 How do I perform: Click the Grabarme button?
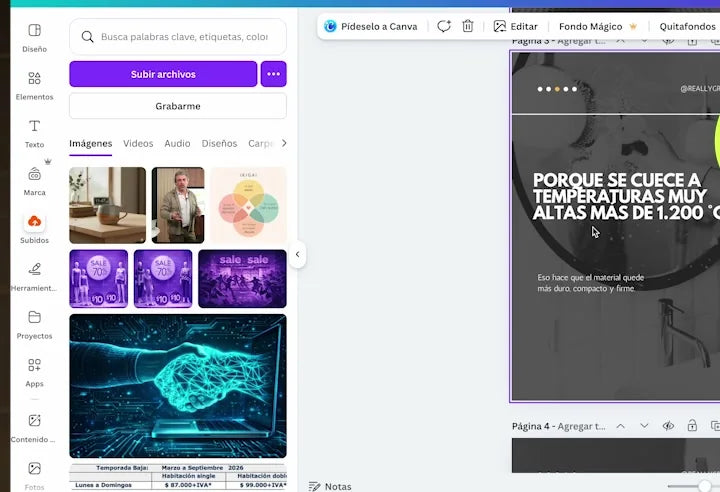click(x=178, y=106)
